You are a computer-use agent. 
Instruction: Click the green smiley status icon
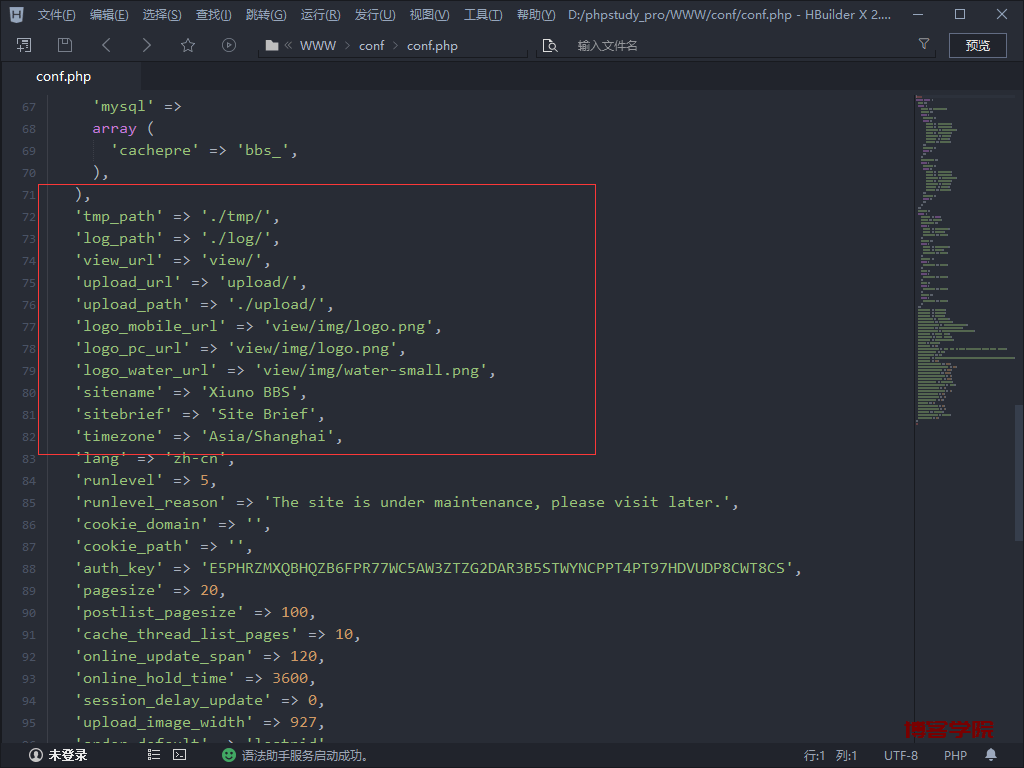[x=229, y=756]
